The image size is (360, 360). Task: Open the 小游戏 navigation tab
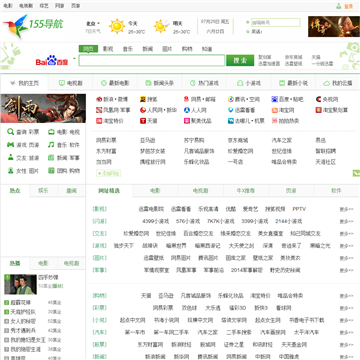tap(249, 83)
